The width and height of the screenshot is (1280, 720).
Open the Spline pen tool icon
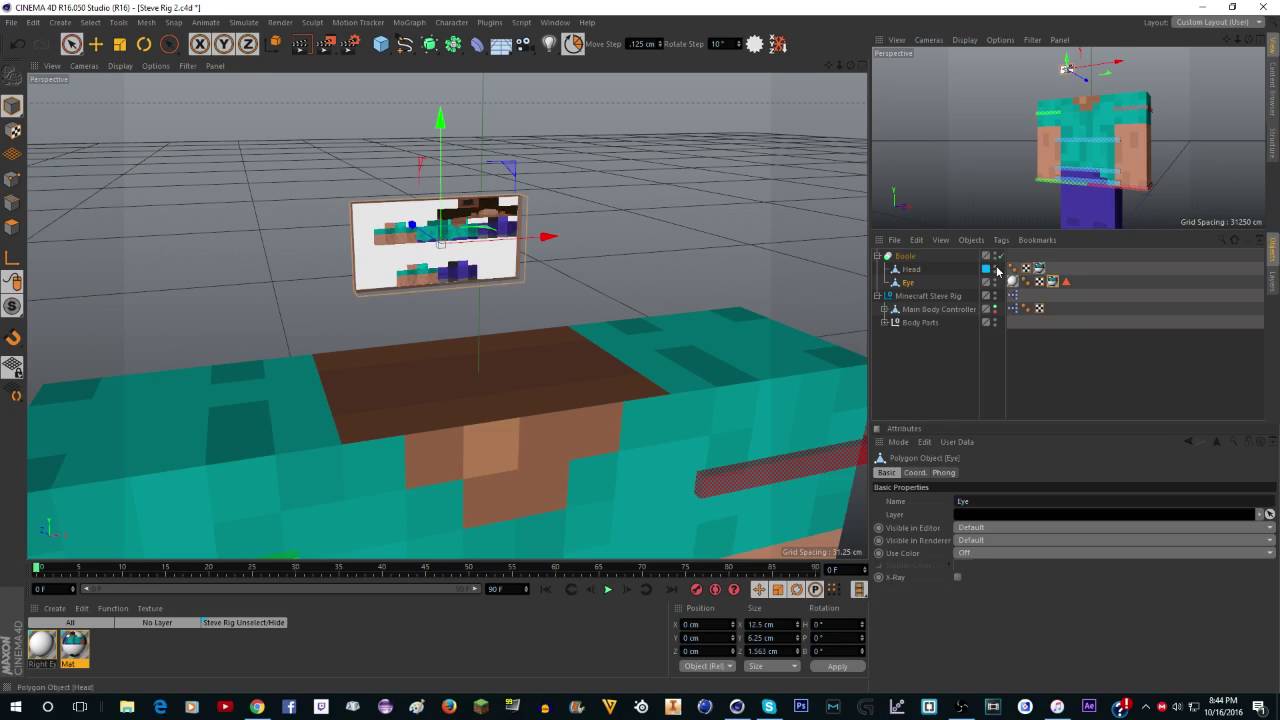click(x=405, y=44)
